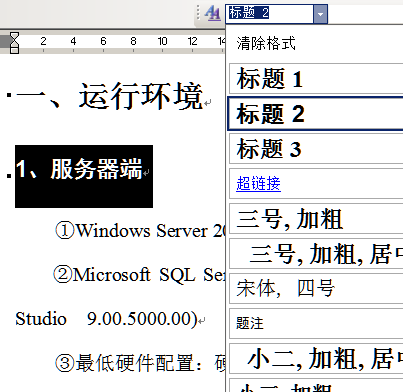The height and width of the screenshot is (392, 403).
Task: Pick the 三号, 加粗 style
Action: [x=316, y=219]
